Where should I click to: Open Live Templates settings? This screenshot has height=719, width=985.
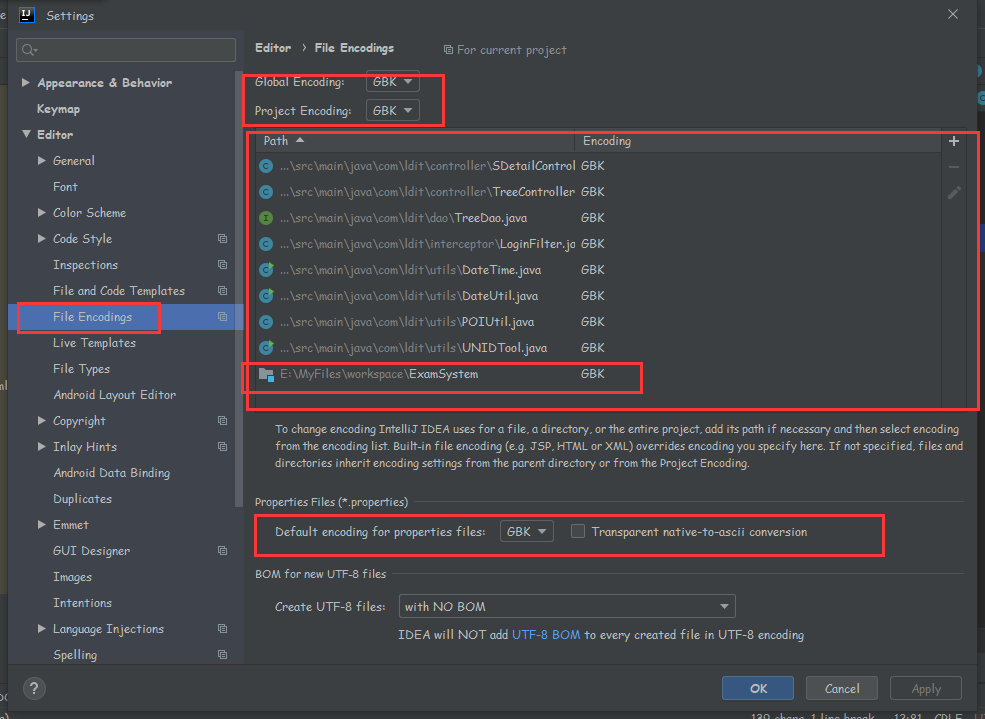pyautogui.click(x=94, y=343)
